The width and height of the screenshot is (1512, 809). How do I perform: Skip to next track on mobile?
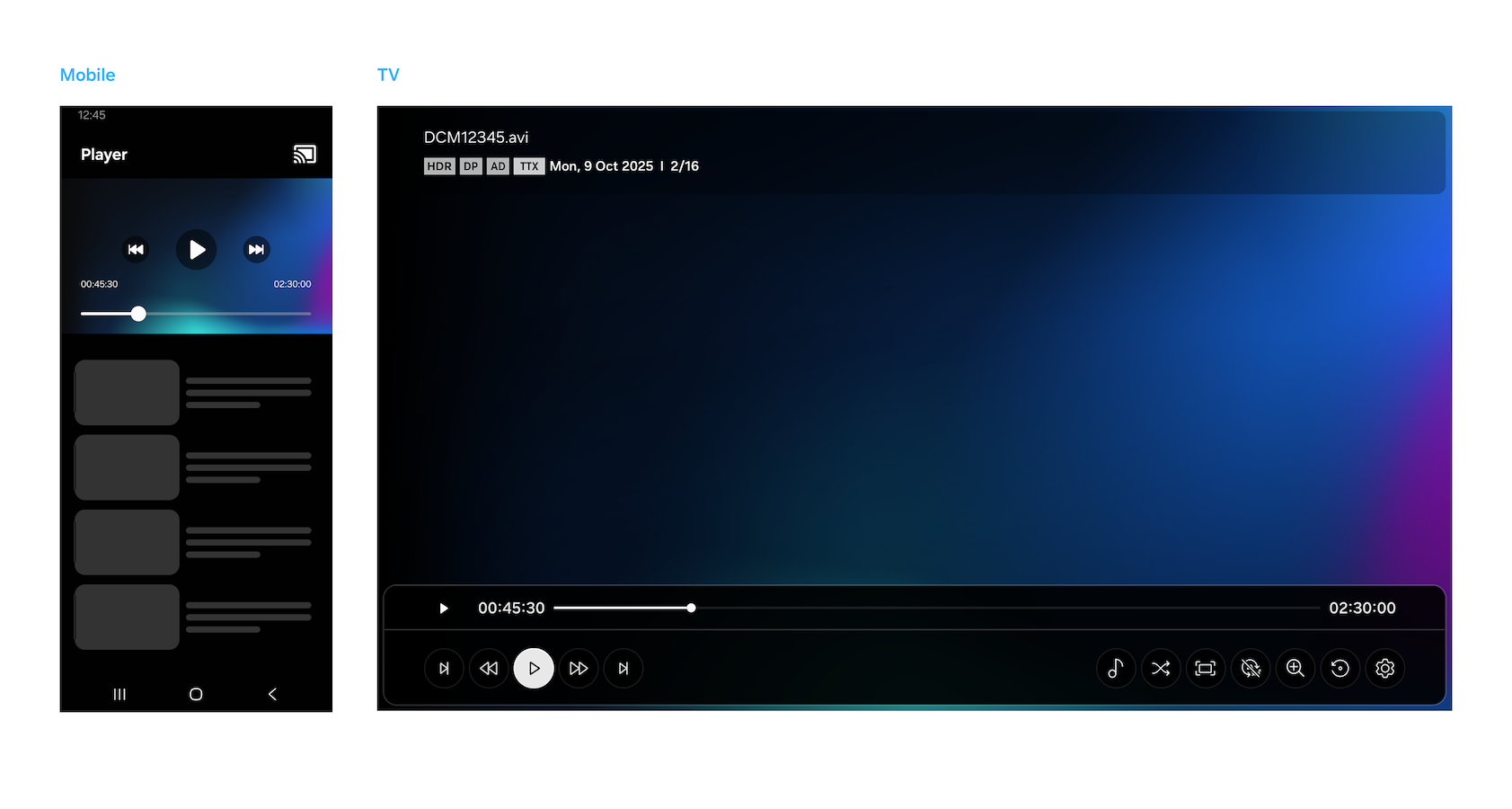point(256,249)
